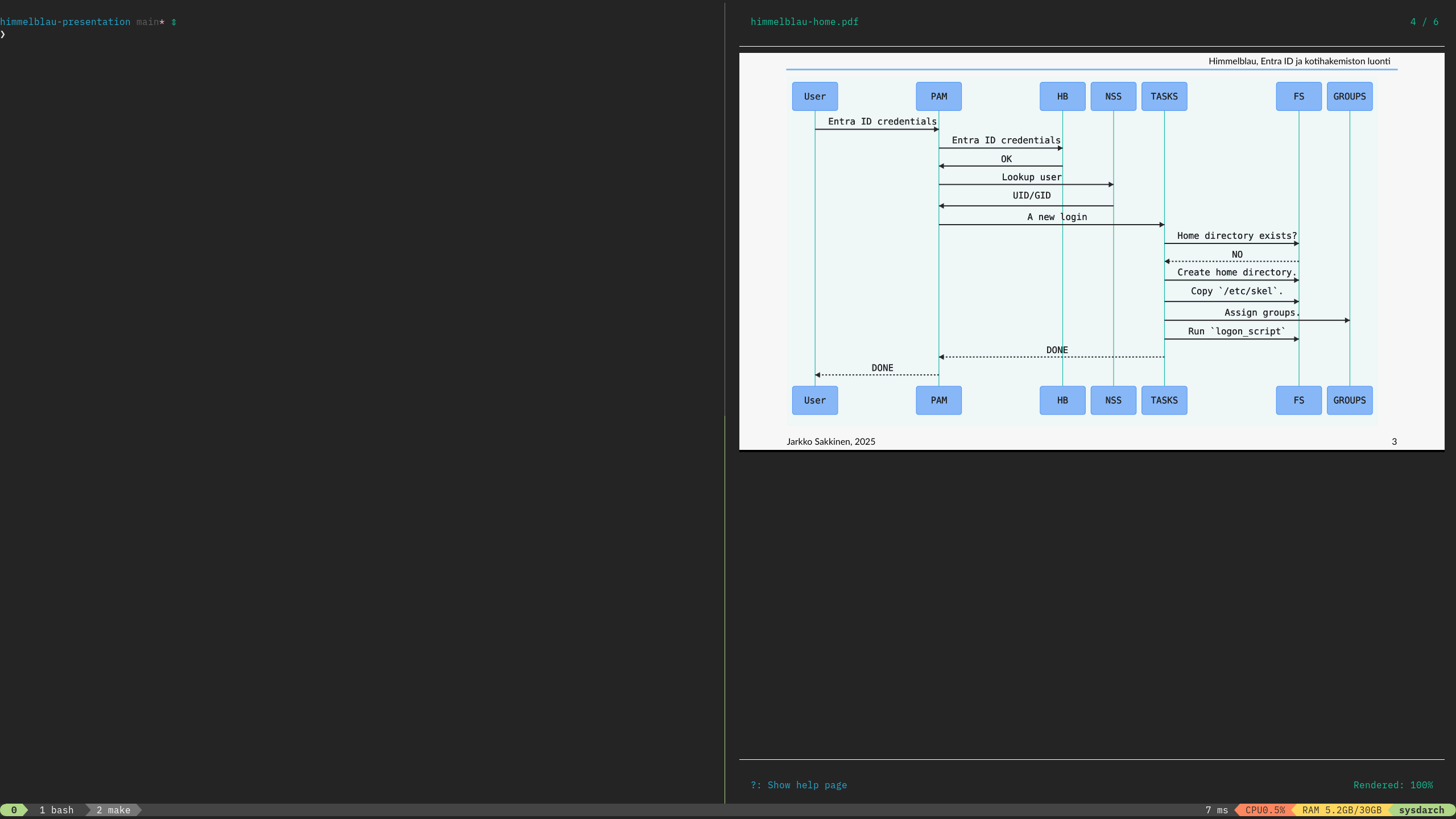1456x819 pixels.
Task: Click the vertical pane divider
Action: (x=725, y=398)
